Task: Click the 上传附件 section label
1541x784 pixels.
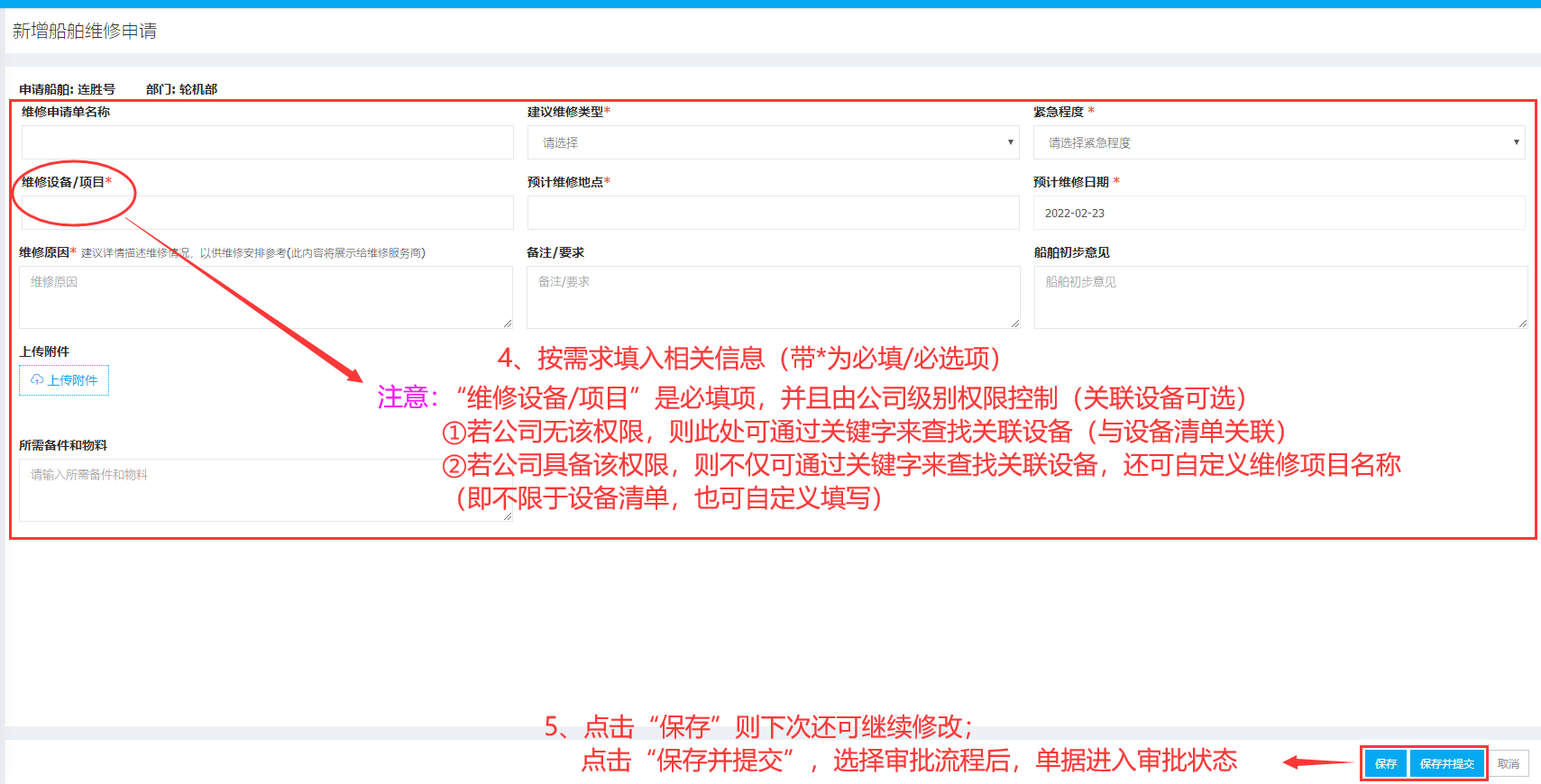Action: click(44, 351)
